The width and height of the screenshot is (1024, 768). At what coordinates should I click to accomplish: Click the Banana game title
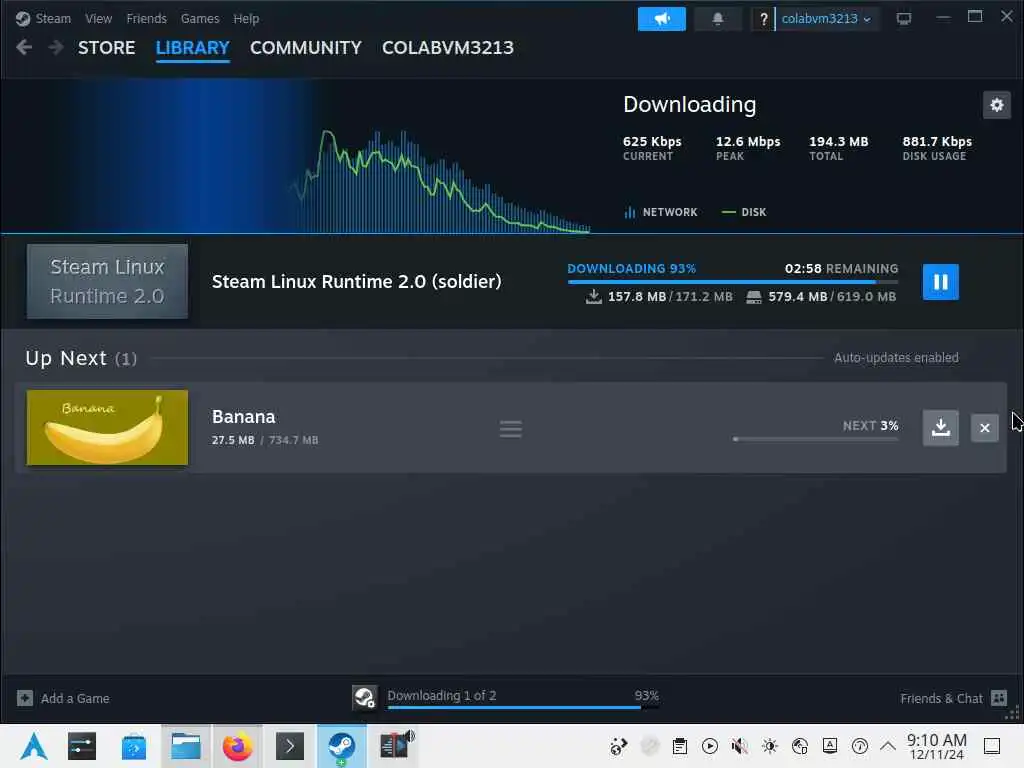click(x=244, y=417)
